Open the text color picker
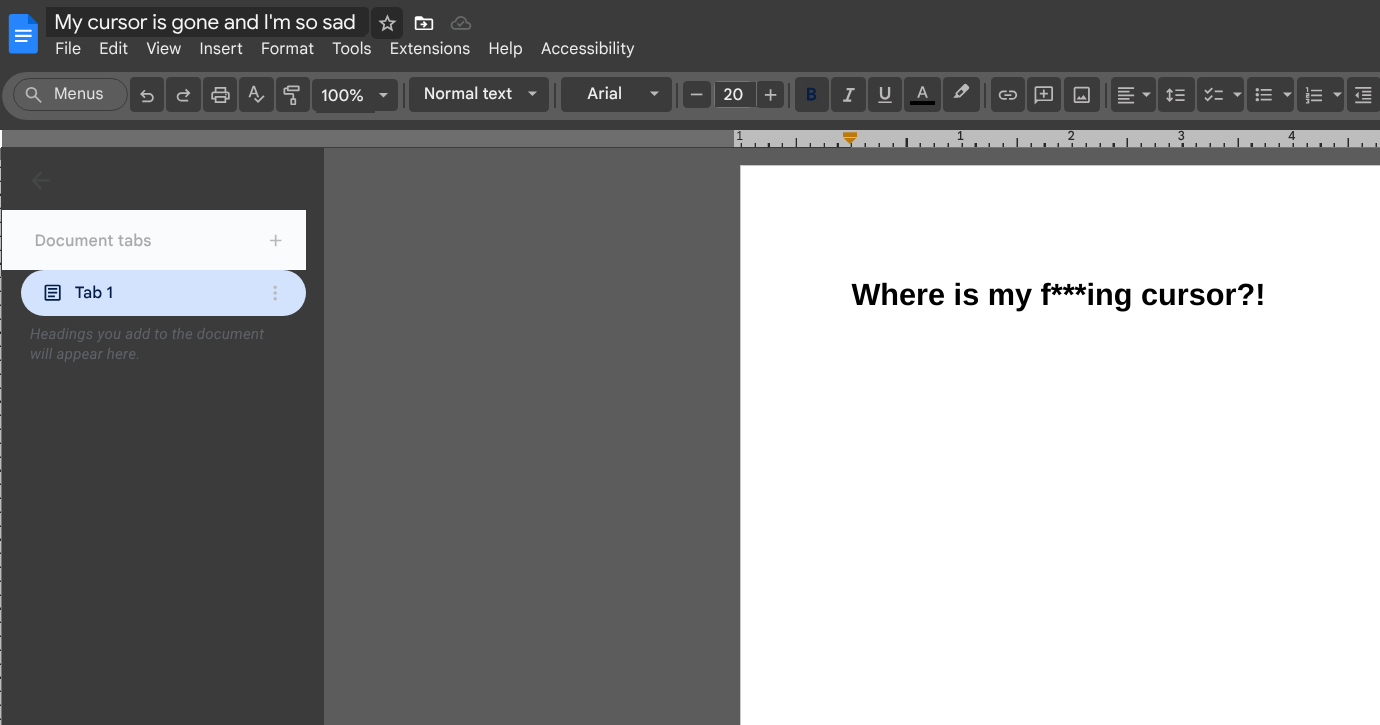 tap(922, 94)
